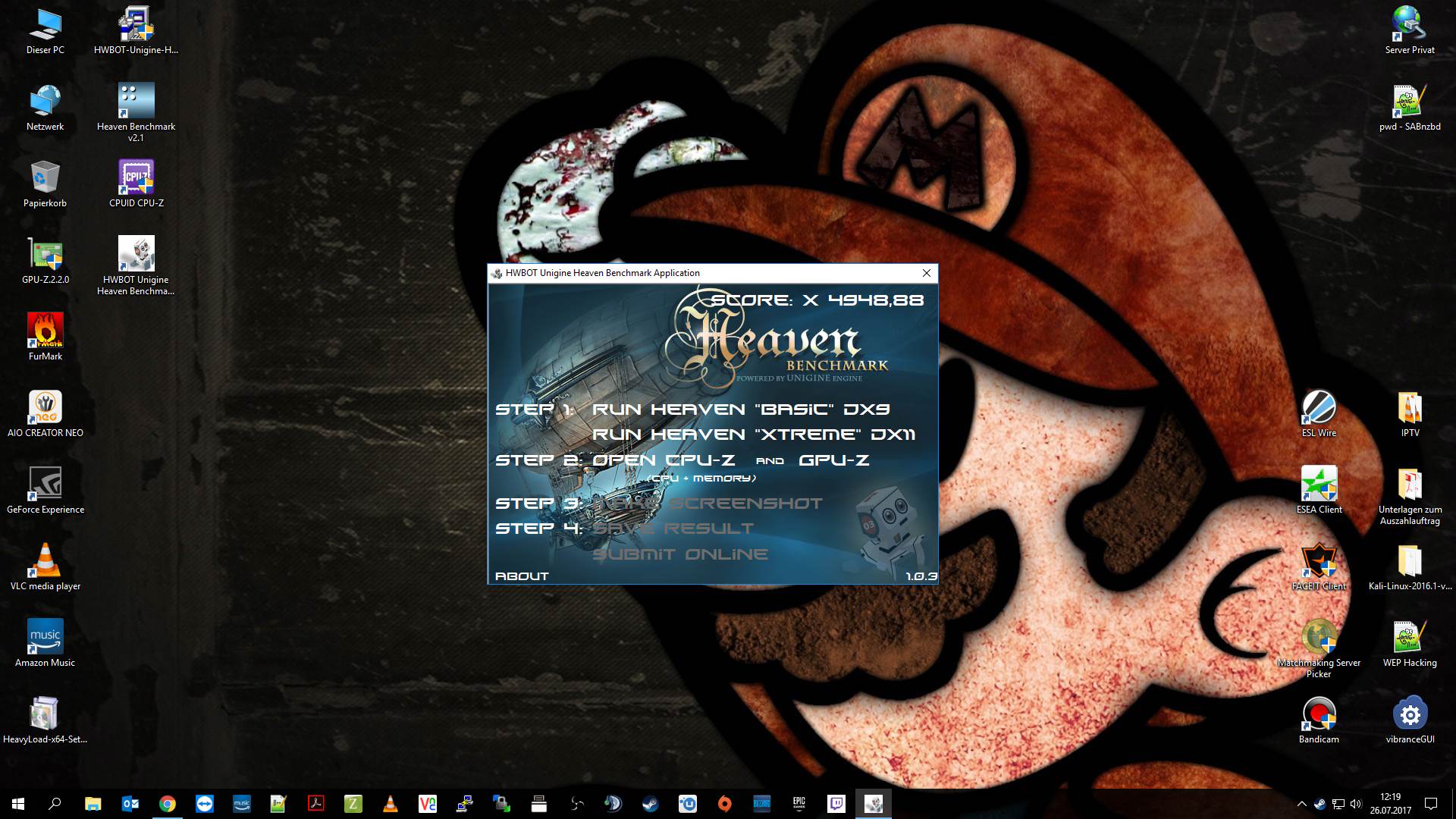Open FACEIT Client desktop icon
This screenshot has height=819, width=1456.
[x=1319, y=567]
